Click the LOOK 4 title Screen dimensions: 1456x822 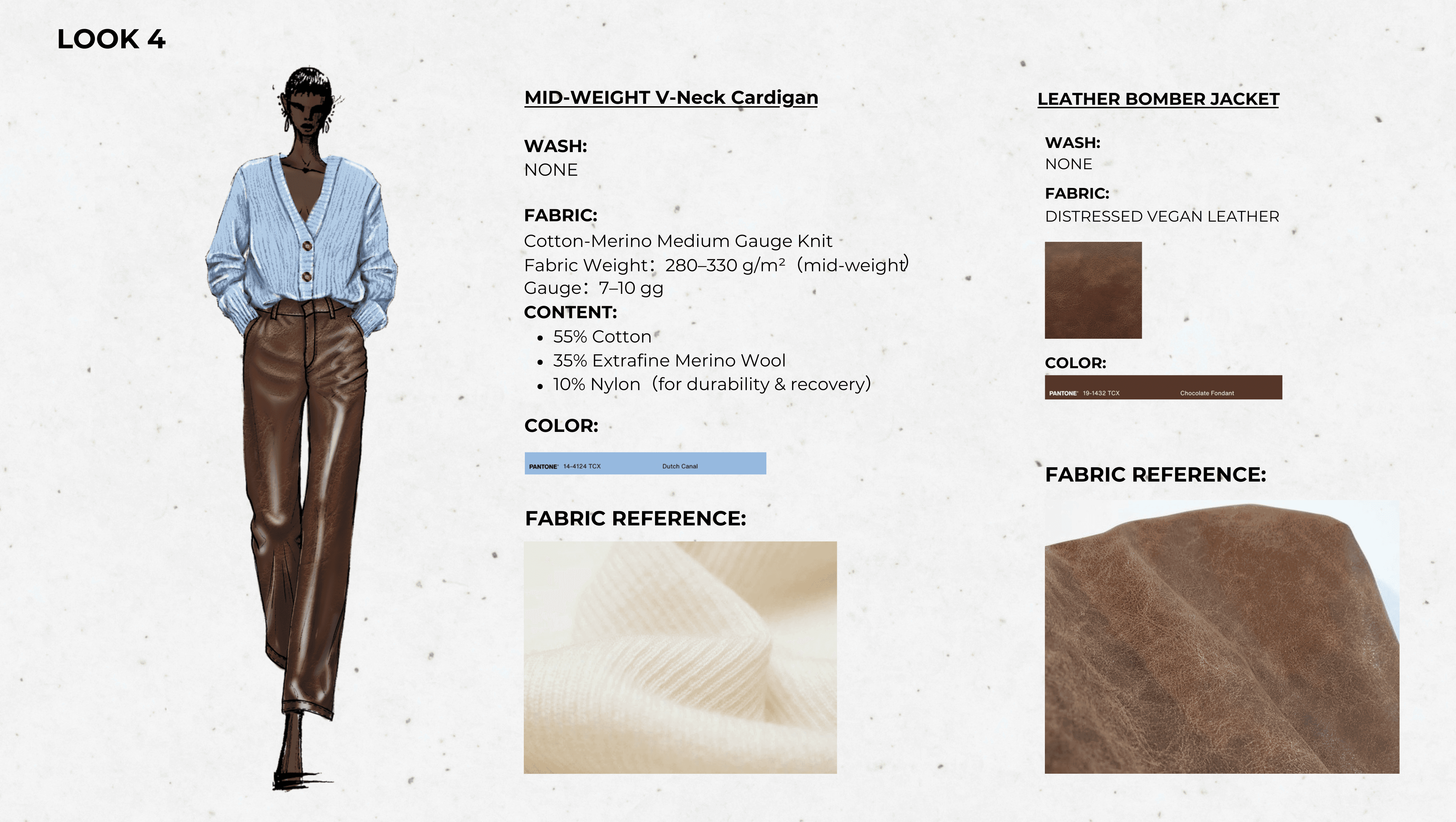coord(111,39)
